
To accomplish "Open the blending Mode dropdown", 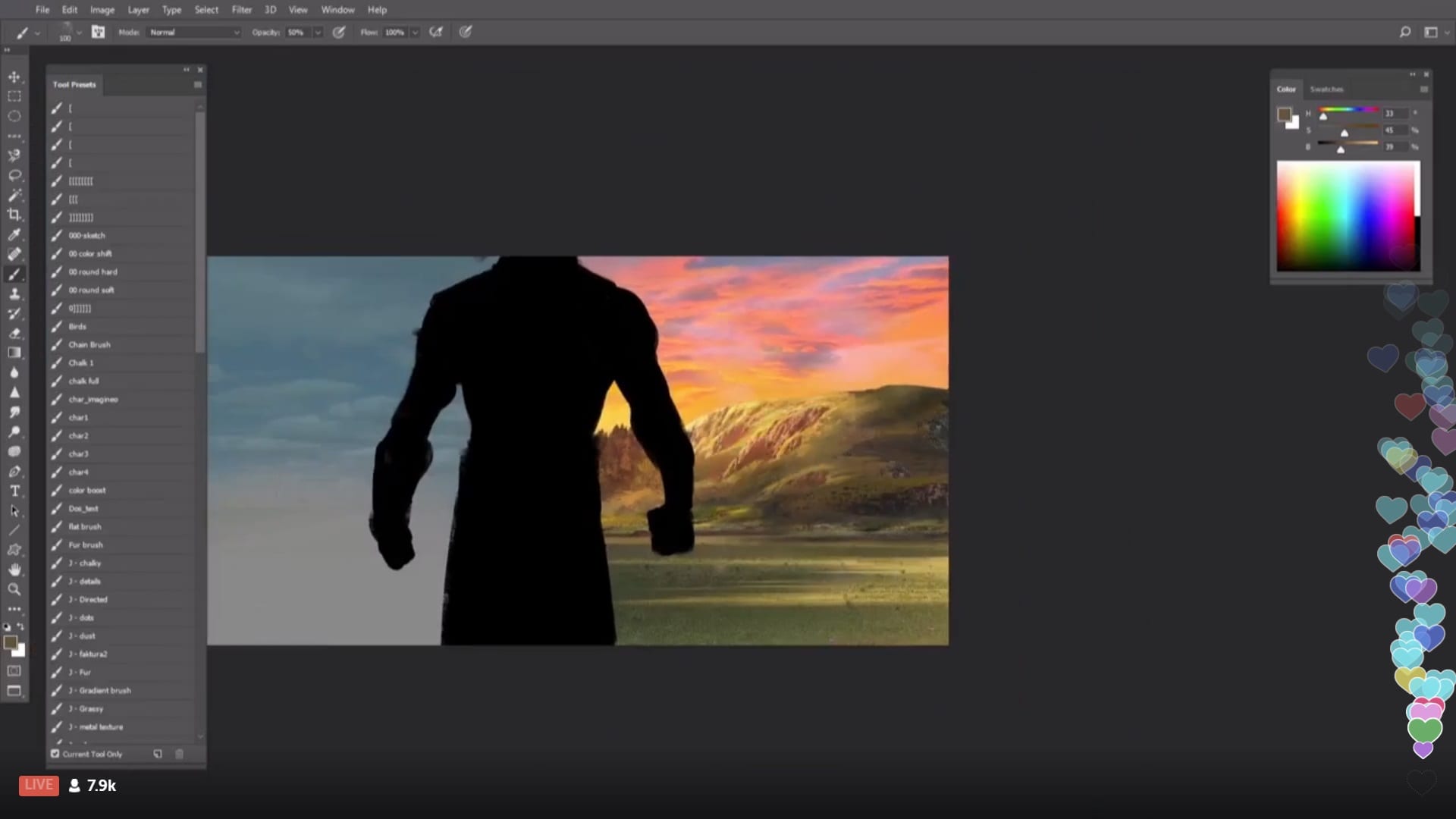I will pos(194,32).
